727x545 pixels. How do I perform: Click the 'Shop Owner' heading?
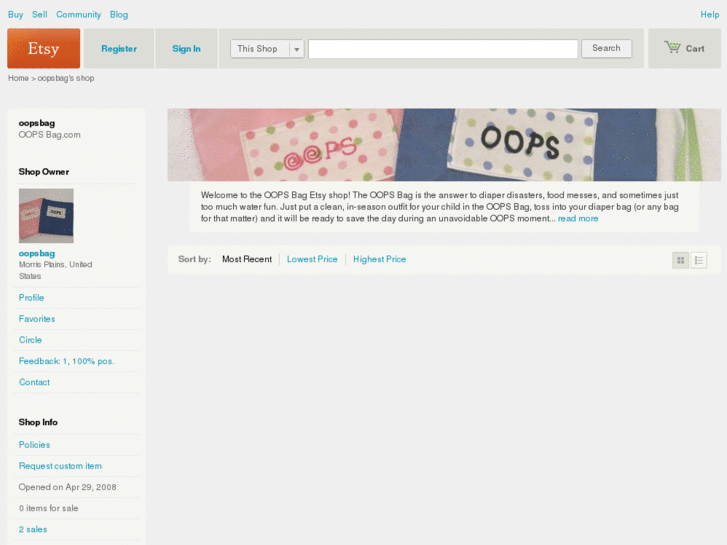[x=44, y=172]
